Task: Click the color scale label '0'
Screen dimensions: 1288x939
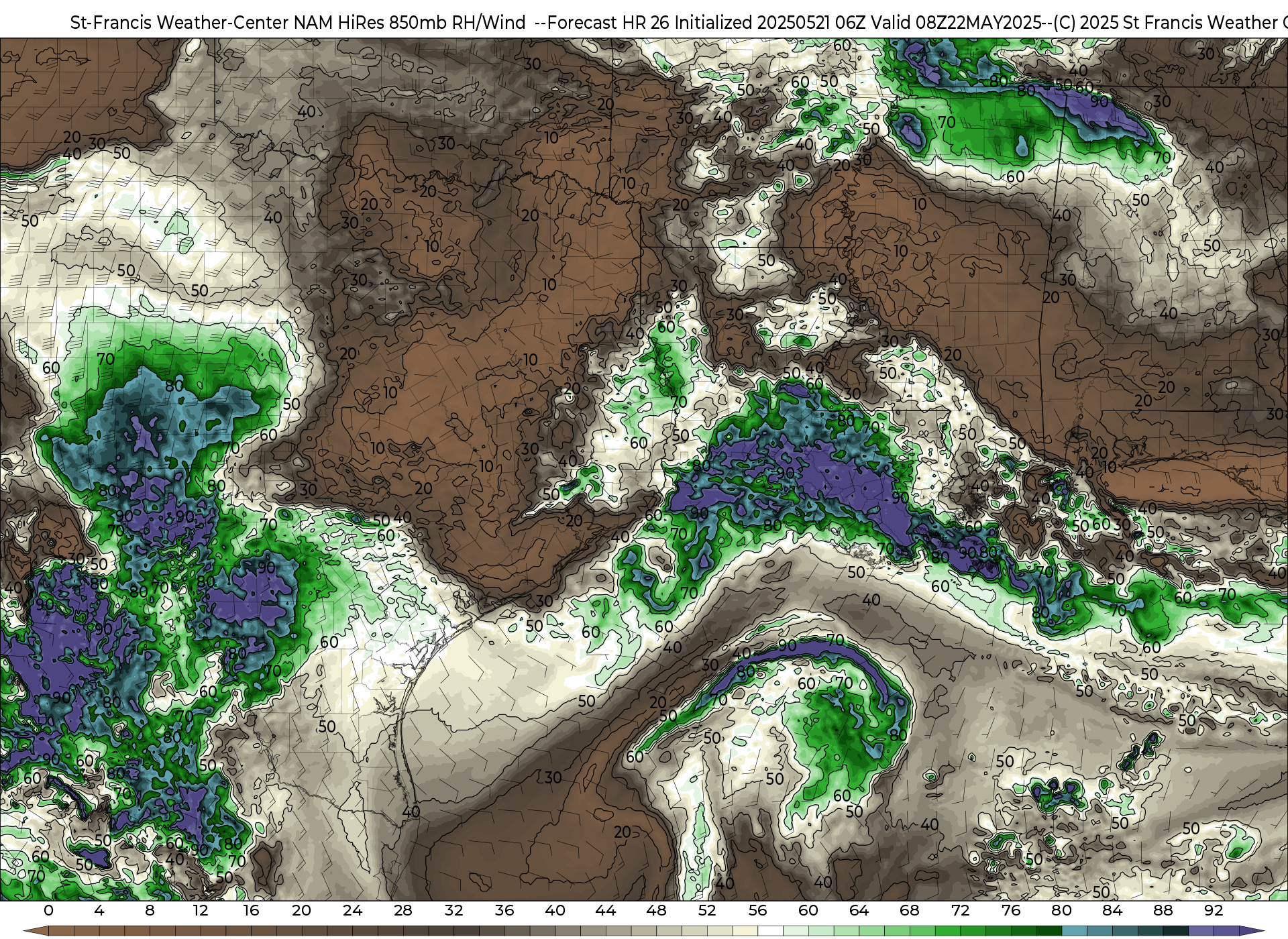Action: [x=48, y=910]
